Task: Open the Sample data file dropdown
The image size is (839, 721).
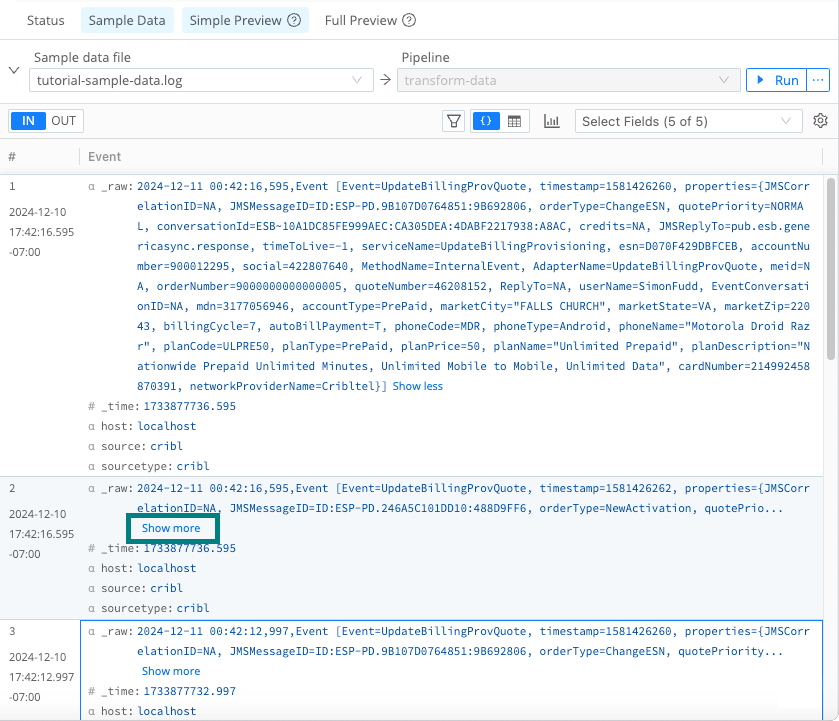Action: pos(200,80)
